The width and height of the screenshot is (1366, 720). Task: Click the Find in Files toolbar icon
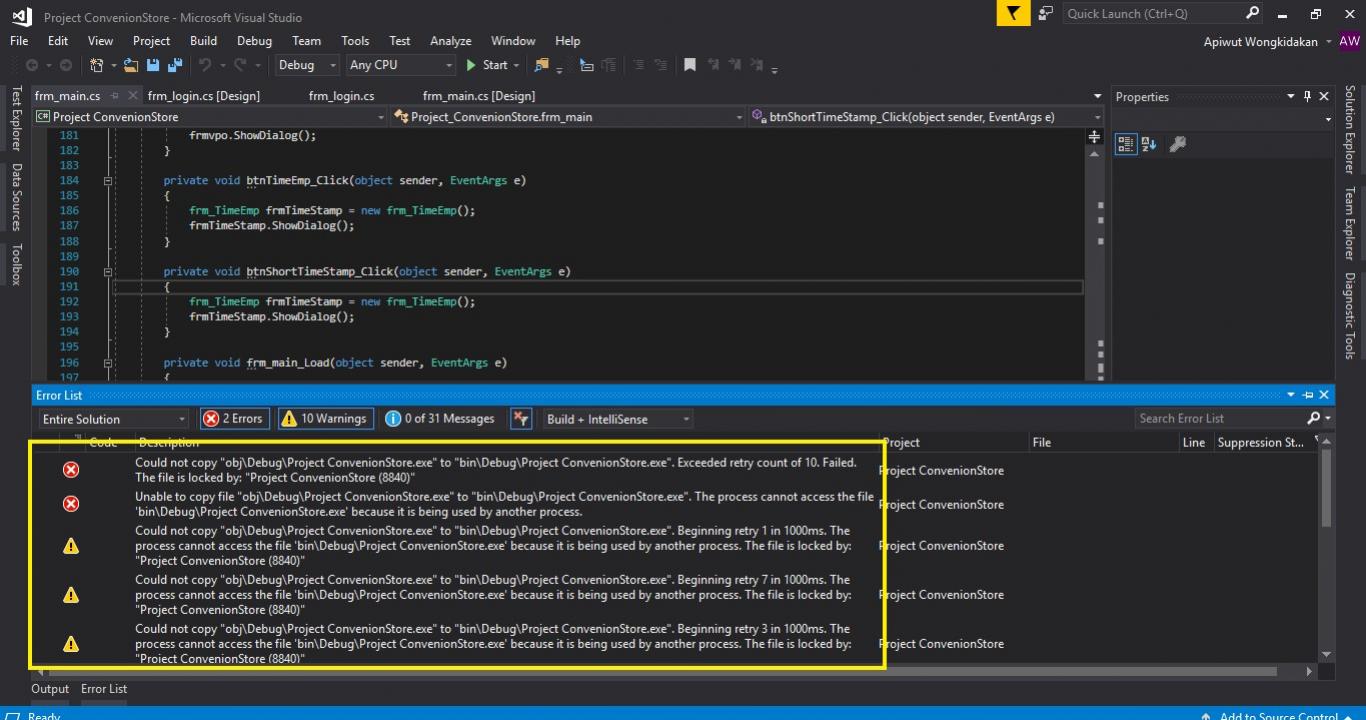(542, 65)
